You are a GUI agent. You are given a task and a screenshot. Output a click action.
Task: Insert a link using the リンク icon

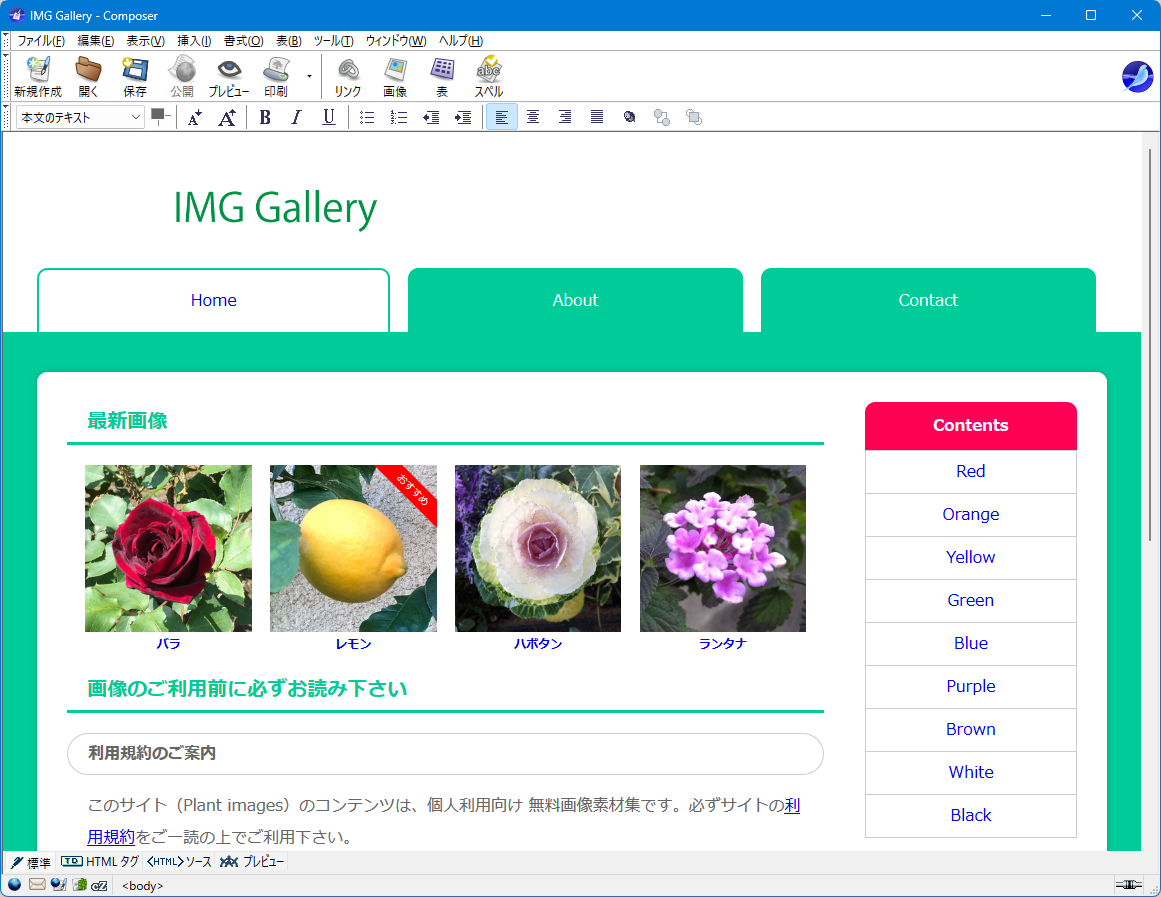pos(347,76)
